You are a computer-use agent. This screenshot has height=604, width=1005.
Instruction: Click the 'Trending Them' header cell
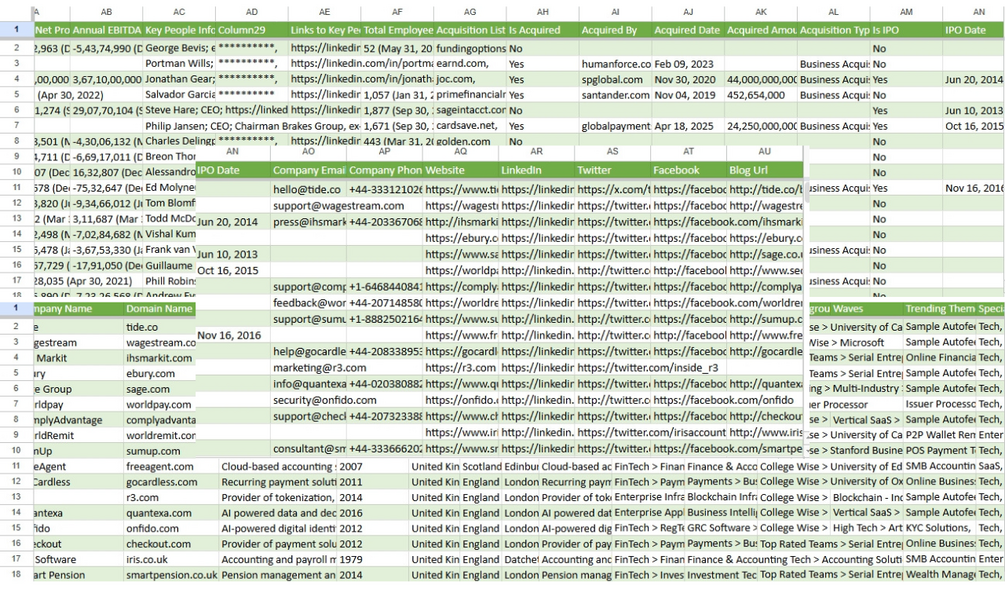pos(940,308)
